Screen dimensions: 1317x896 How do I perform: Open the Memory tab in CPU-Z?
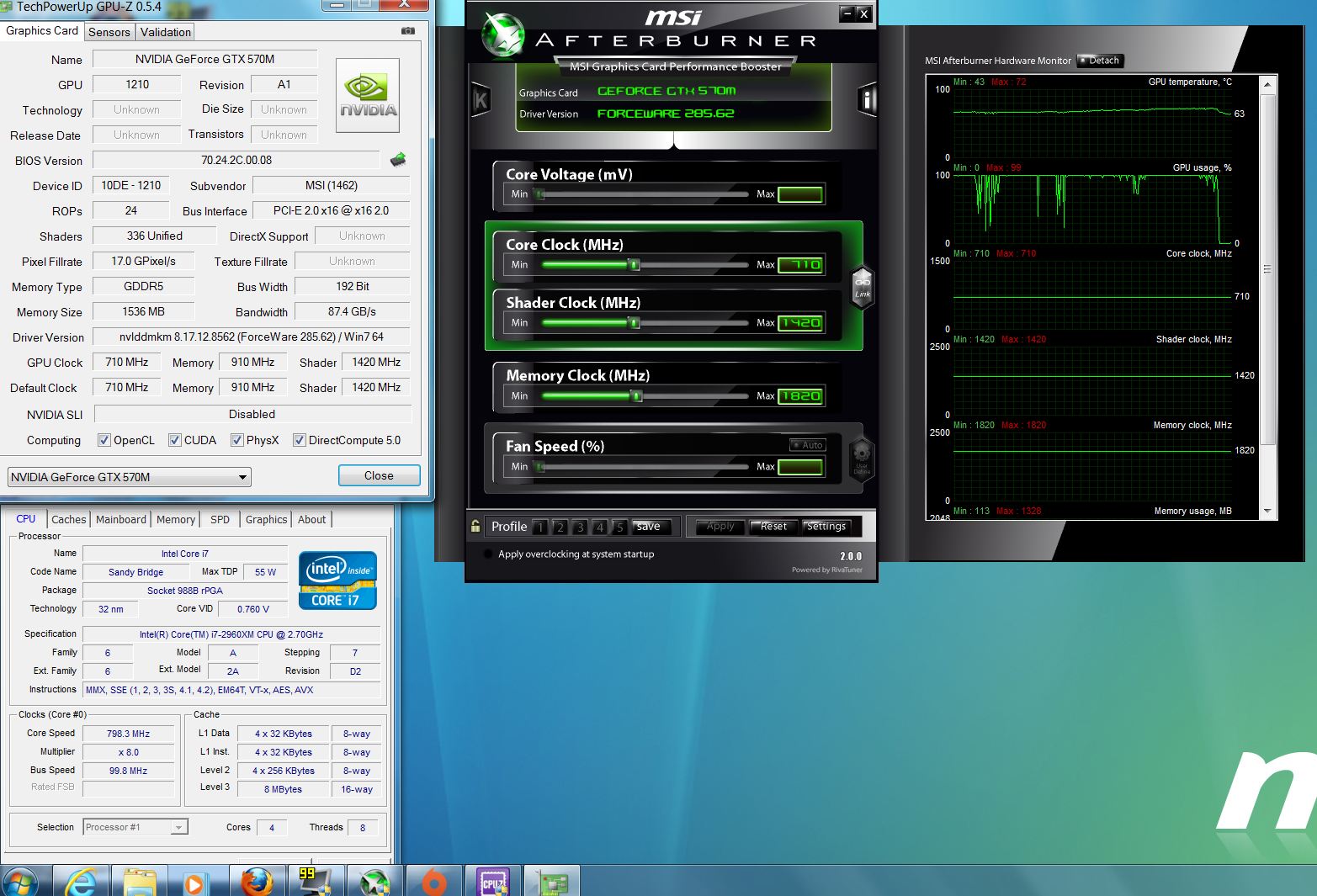click(176, 520)
